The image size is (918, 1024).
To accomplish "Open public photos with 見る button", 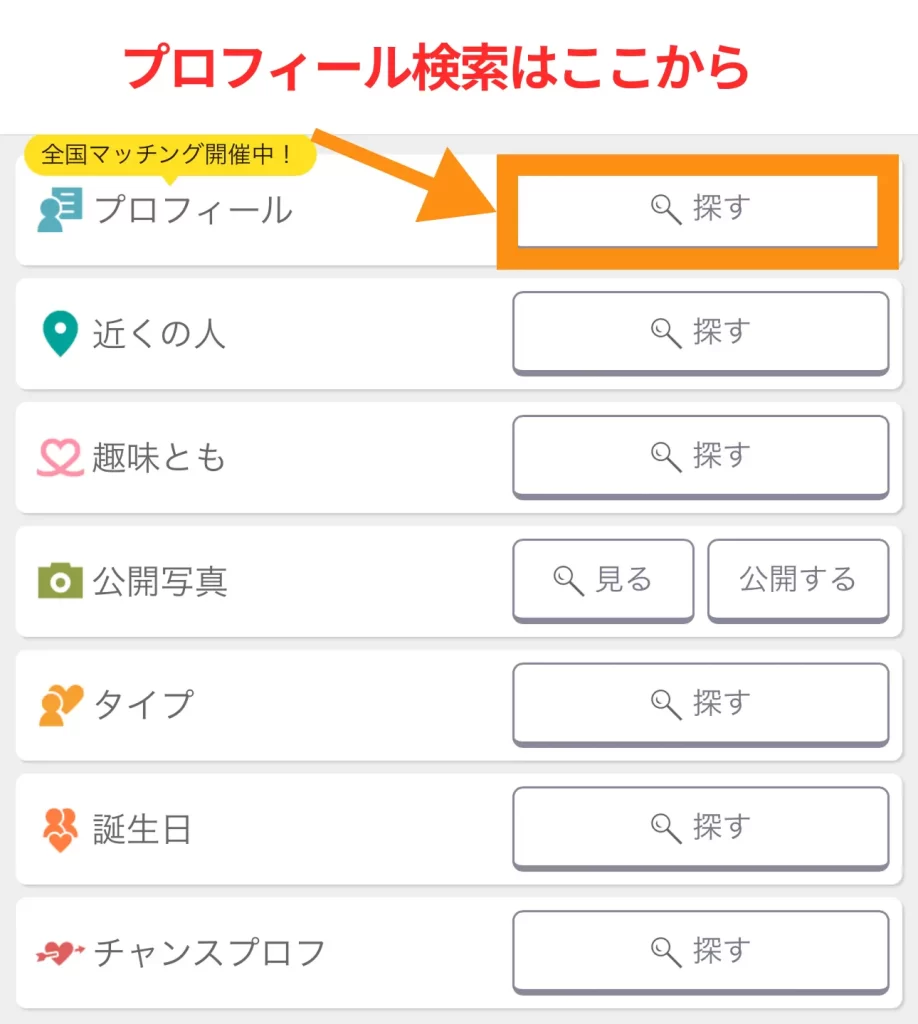I will click(x=603, y=580).
